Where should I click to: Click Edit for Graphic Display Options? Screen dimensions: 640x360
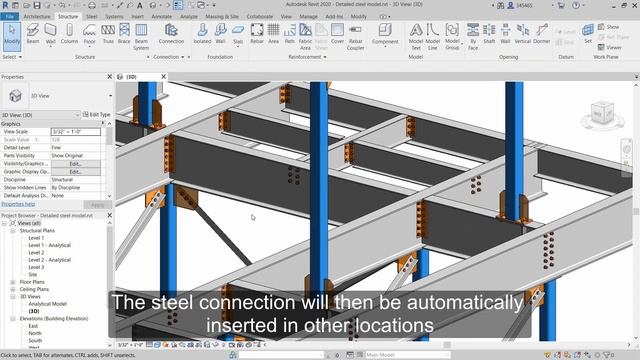pos(76,172)
